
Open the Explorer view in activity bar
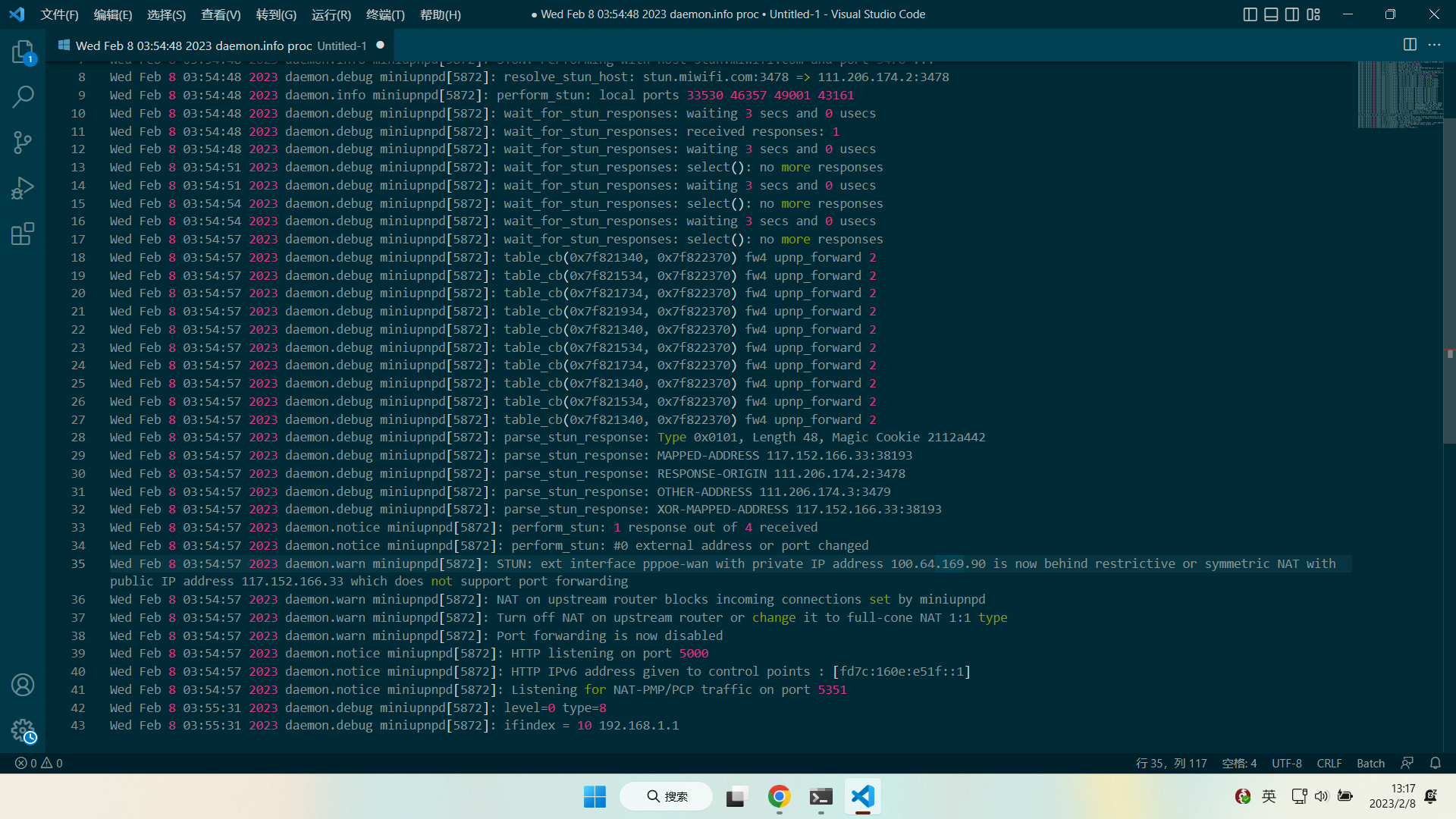(x=23, y=52)
